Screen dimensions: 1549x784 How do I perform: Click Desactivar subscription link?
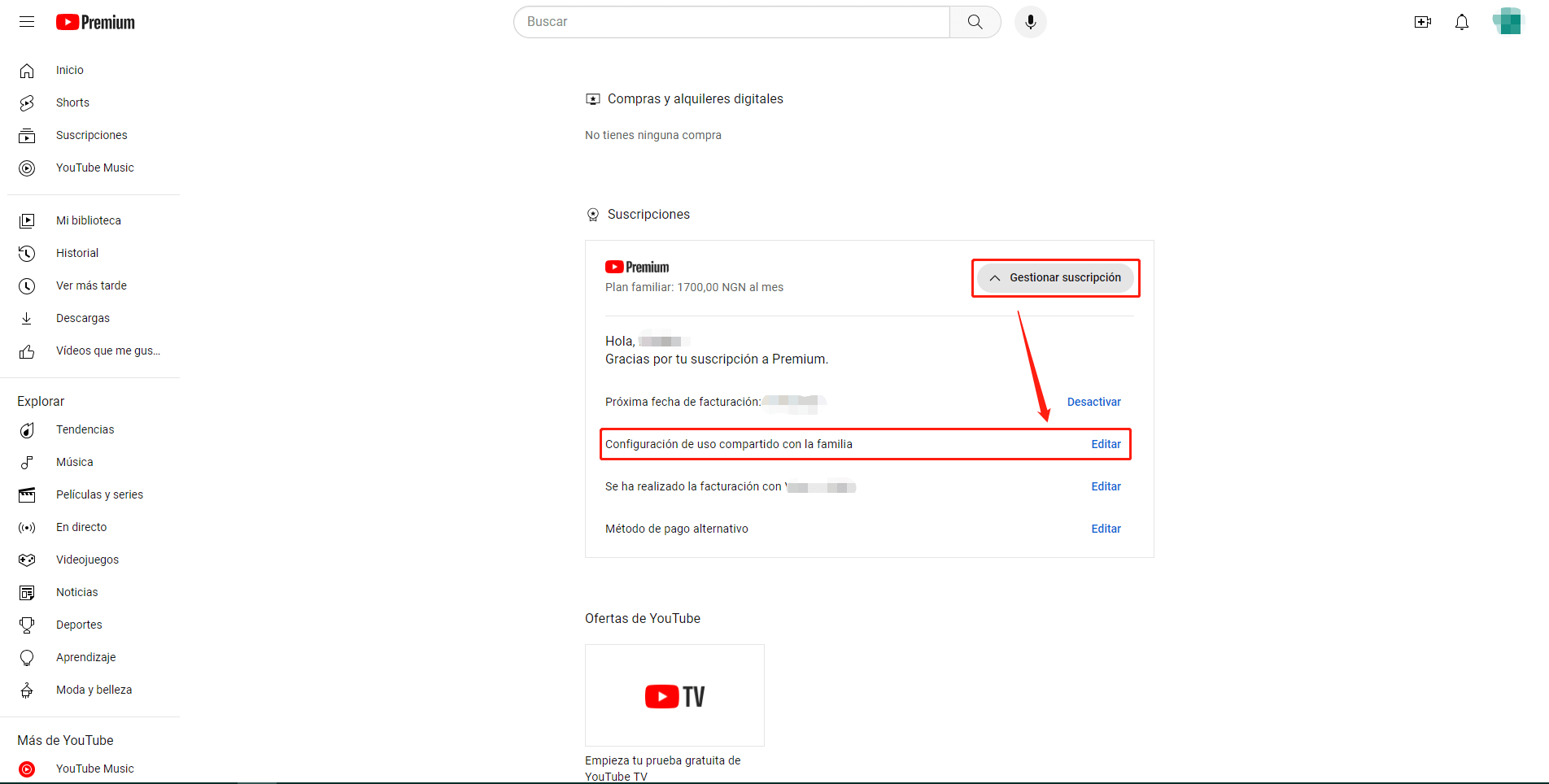click(1093, 402)
